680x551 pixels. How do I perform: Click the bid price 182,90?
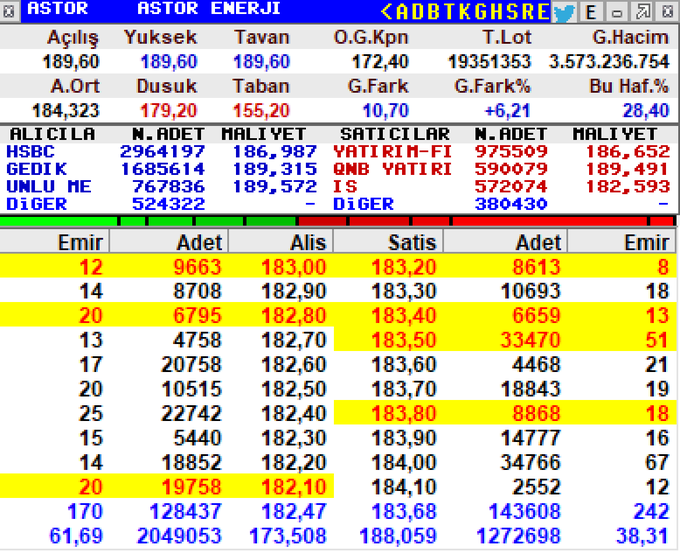[x=294, y=291]
